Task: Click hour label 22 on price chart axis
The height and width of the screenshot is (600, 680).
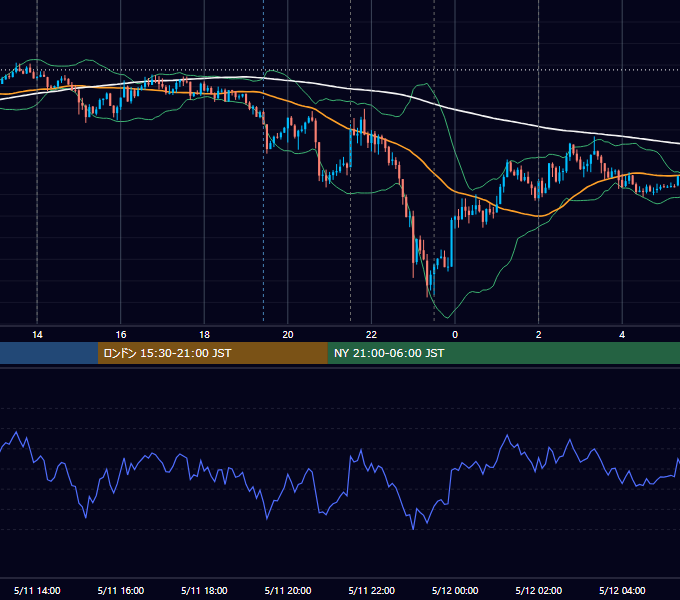Action: pos(372,335)
